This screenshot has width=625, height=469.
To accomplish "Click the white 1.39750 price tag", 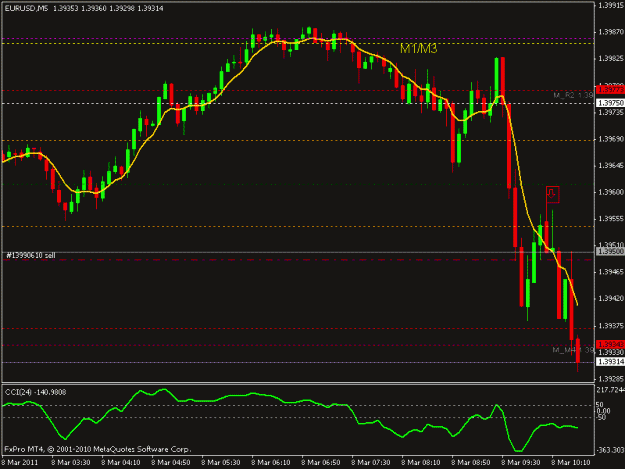I will [x=610, y=103].
